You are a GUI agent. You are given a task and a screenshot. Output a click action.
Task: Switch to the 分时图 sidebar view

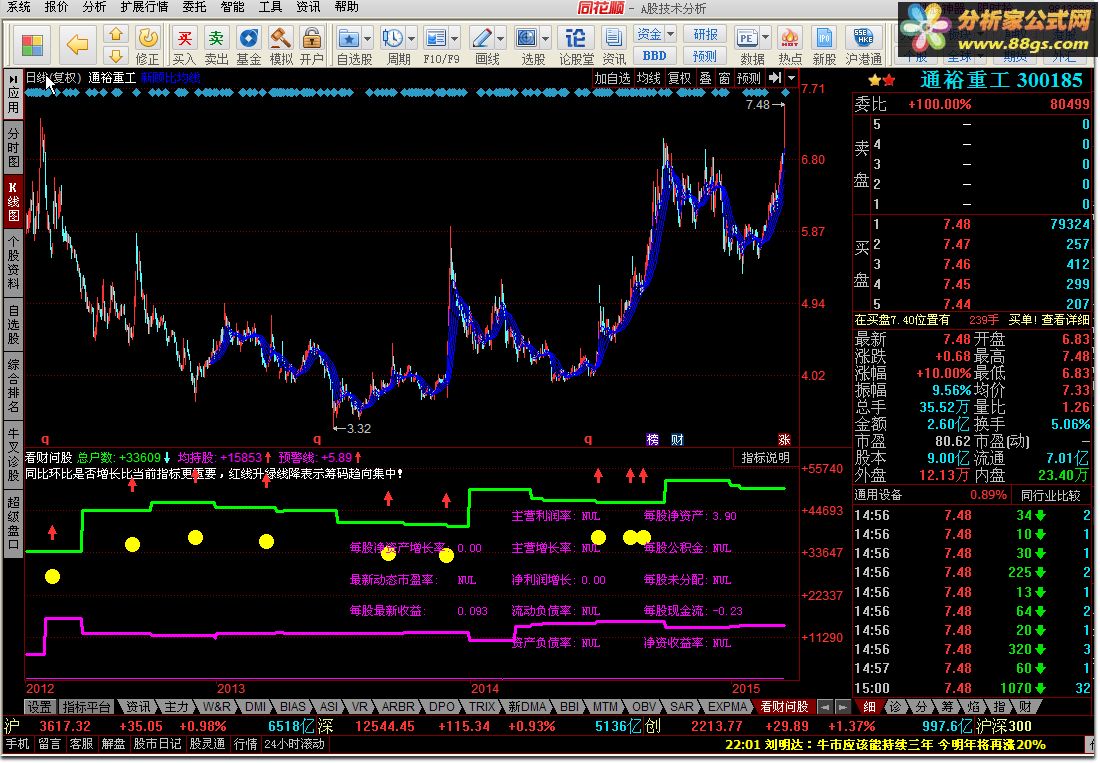point(13,147)
